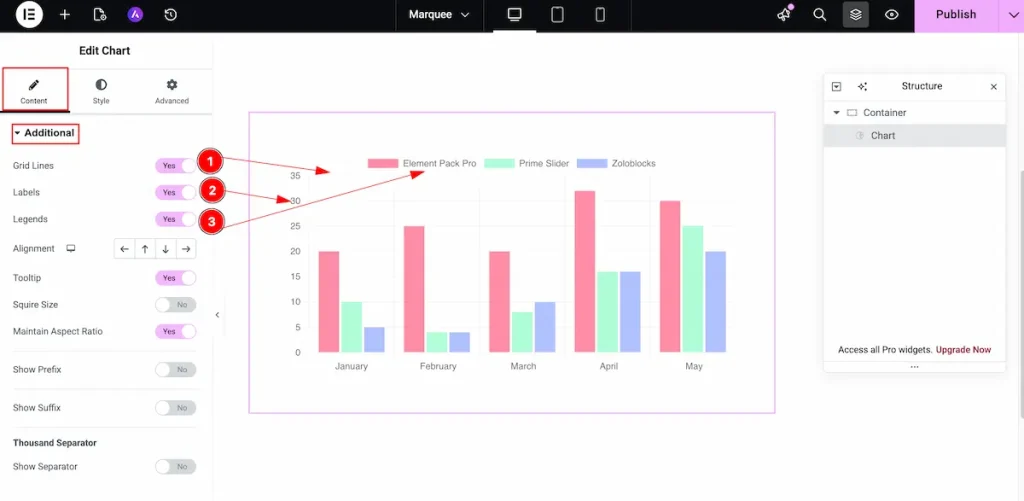Collapse the Container tree node arrow
Viewport: 1024px width, 501px height.
tap(837, 113)
